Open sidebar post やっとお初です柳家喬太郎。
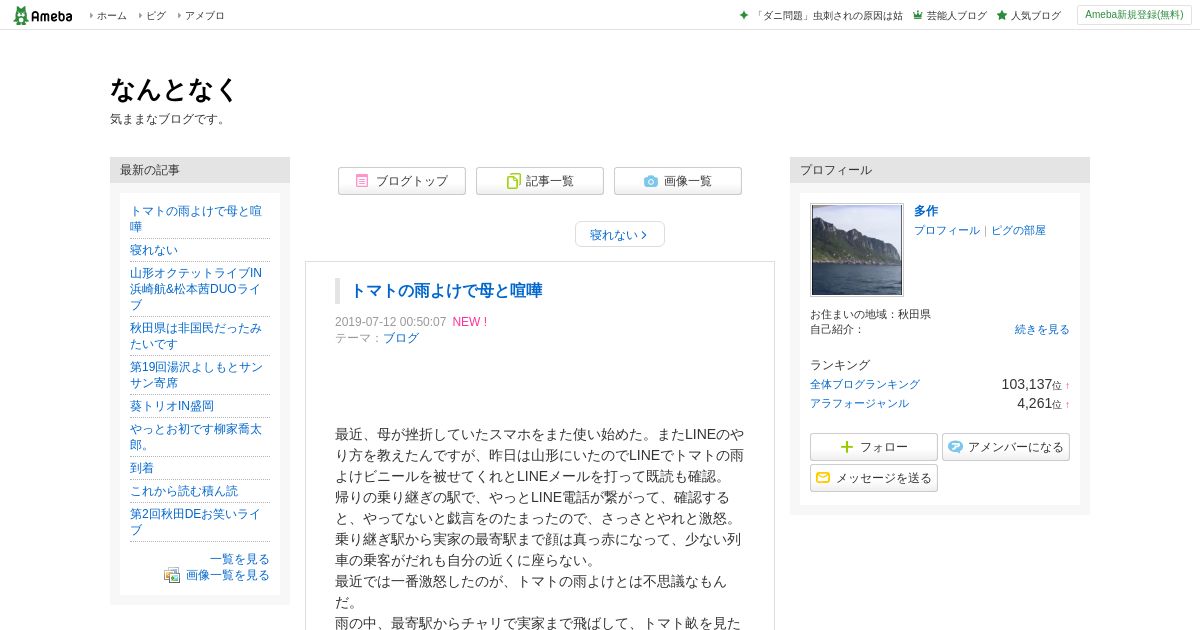 pos(196,437)
